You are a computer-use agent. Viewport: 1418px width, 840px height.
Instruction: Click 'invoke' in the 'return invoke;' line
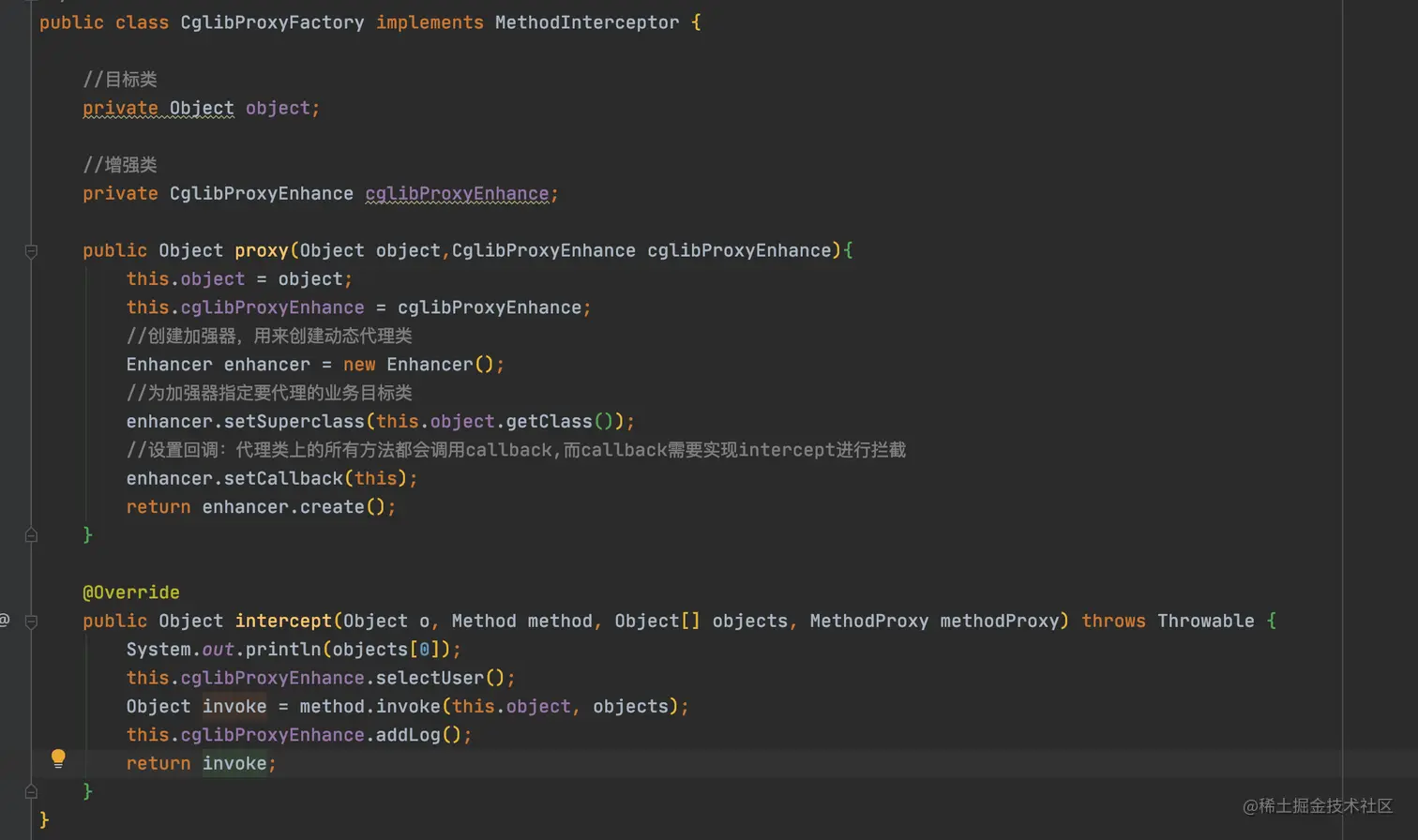(x=234, y=763)
